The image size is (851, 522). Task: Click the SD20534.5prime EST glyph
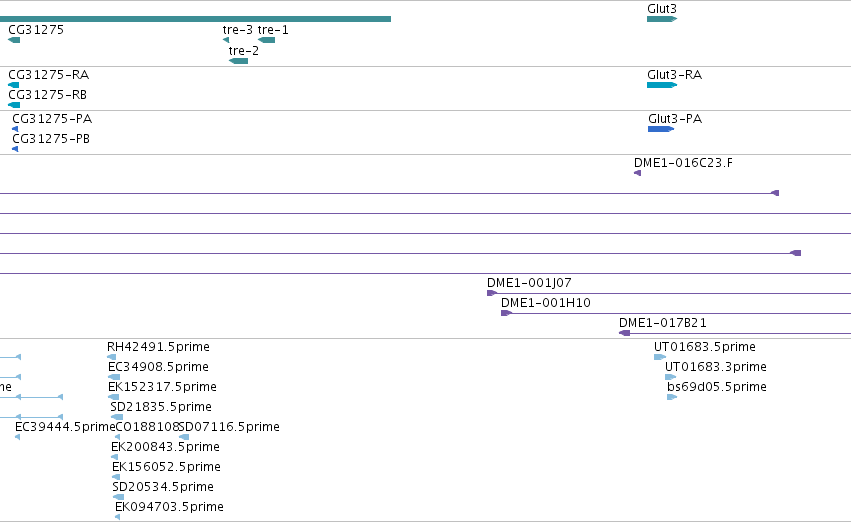pos(118,497)
